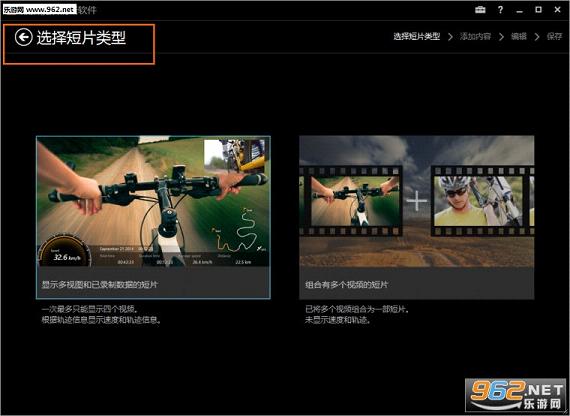Select the 选择短片类型 breadcrumb step
This screenshot has height=416, width=570.
pyautogui.click(x=417, y=36)
